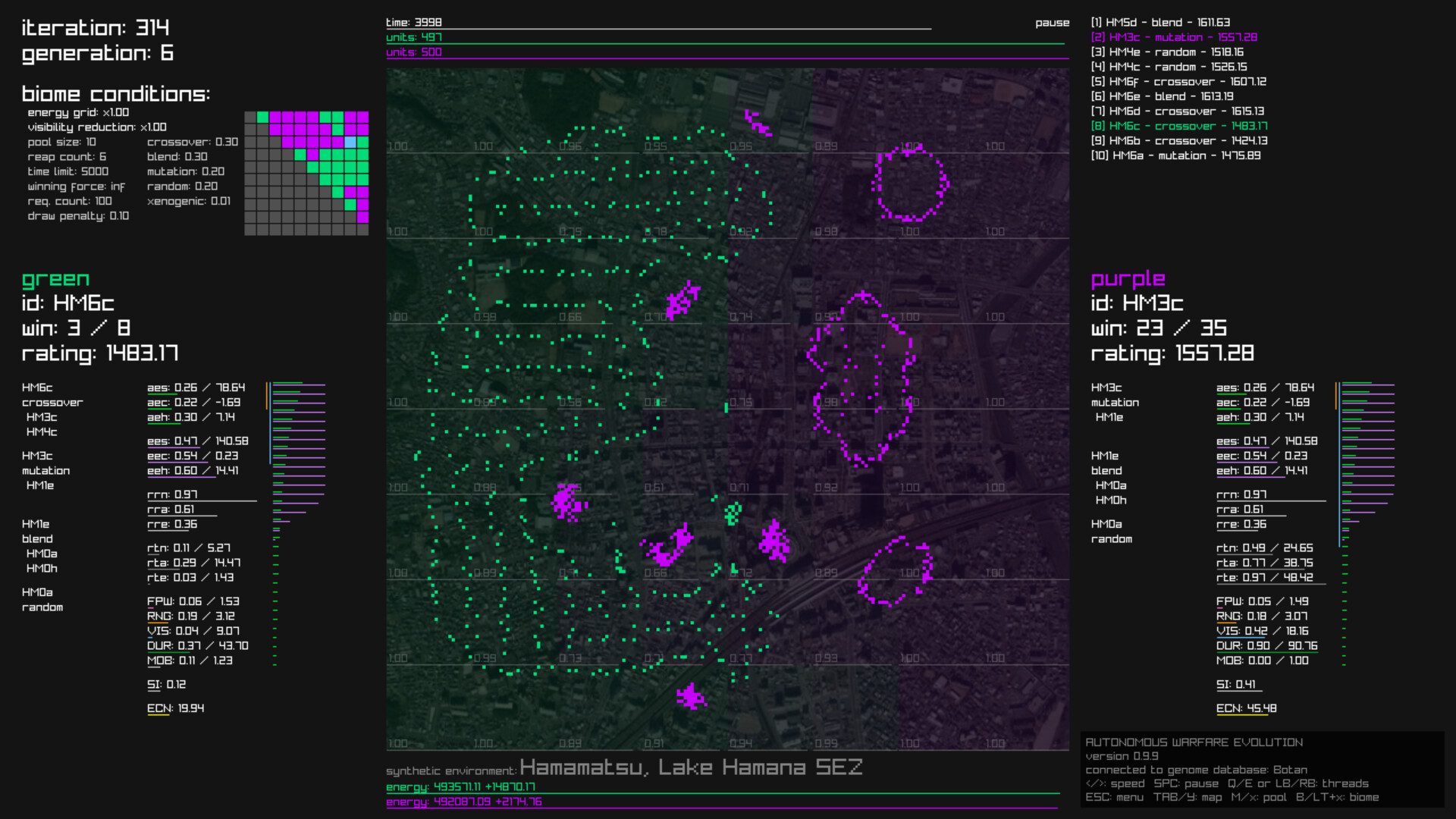This screenshot has width=1456, height=819.
Task: Click the purple id HM3c heading
Action: tap(1136, 303)
